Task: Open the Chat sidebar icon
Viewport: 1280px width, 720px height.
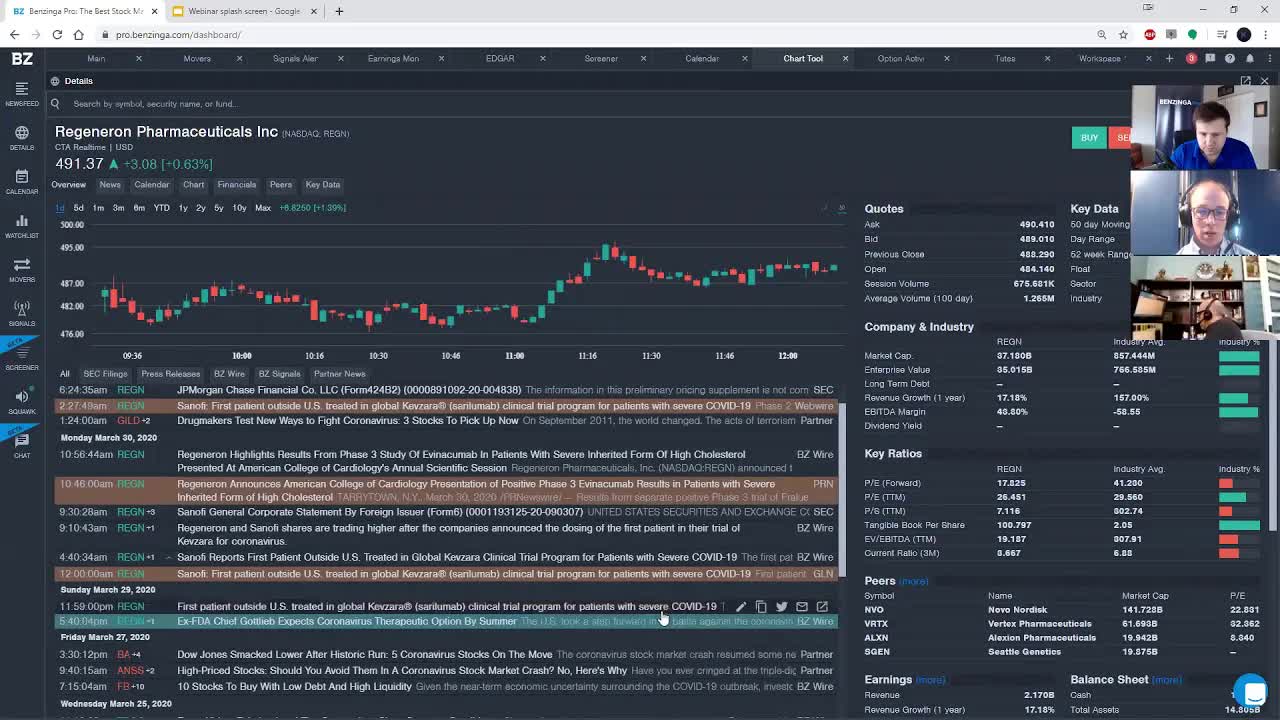Action: 22,445
